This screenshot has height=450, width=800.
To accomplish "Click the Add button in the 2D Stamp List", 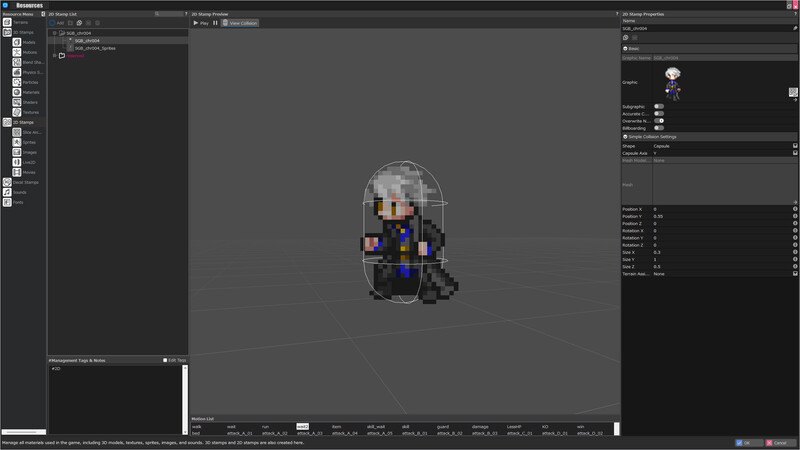I will [57, 23].
